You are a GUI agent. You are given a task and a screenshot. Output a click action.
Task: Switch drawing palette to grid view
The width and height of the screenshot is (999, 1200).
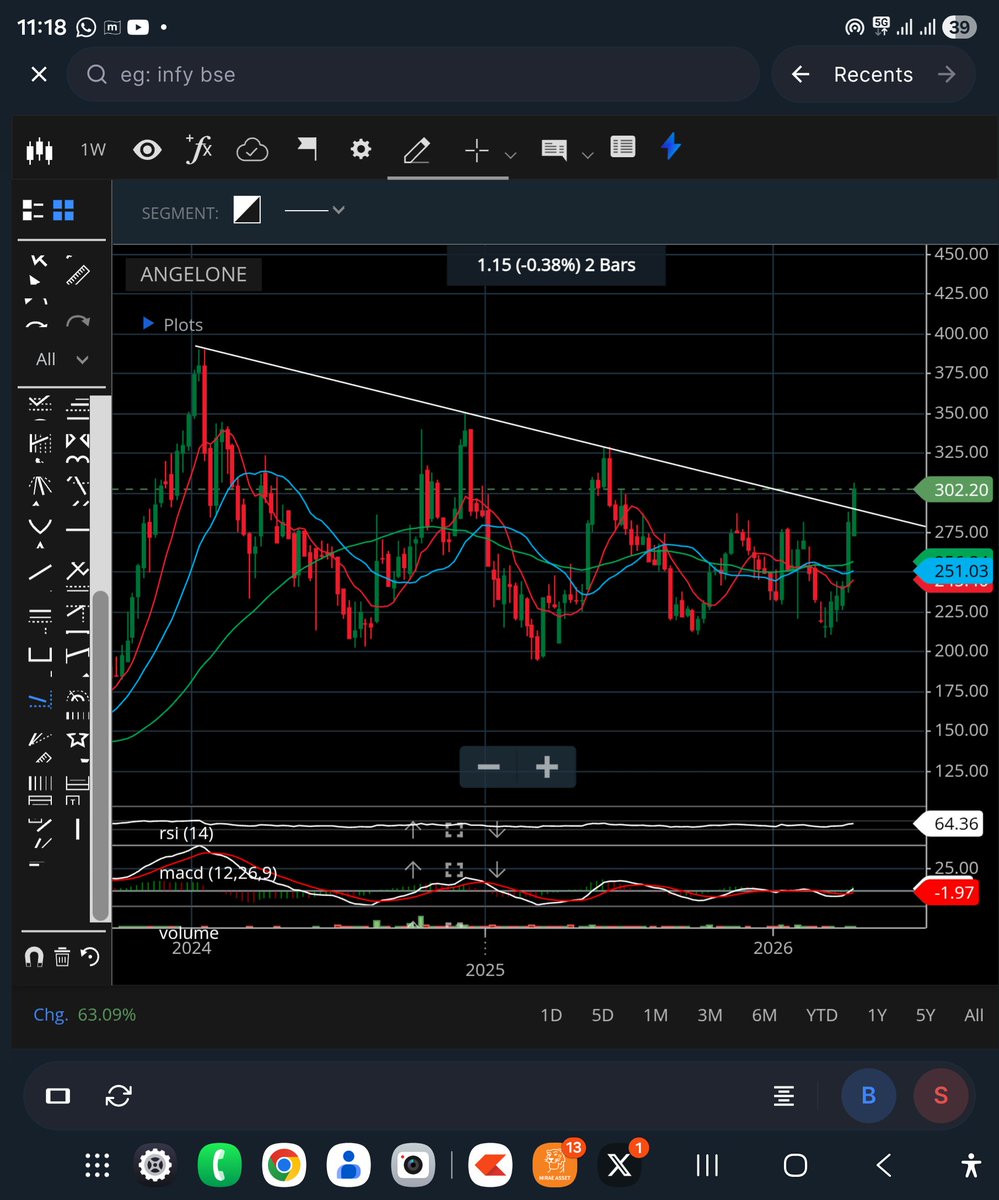point(64,210)
